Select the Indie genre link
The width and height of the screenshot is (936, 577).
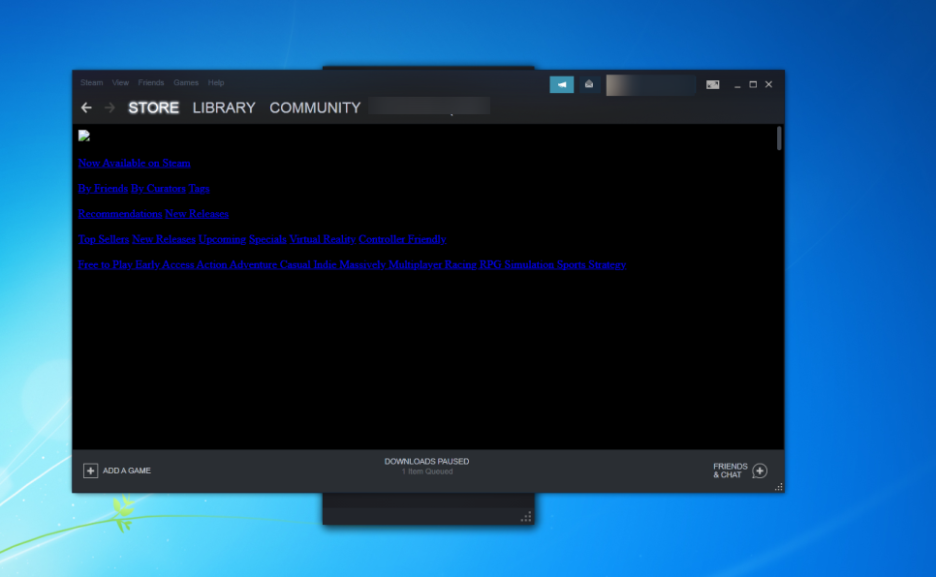(325, 264)
